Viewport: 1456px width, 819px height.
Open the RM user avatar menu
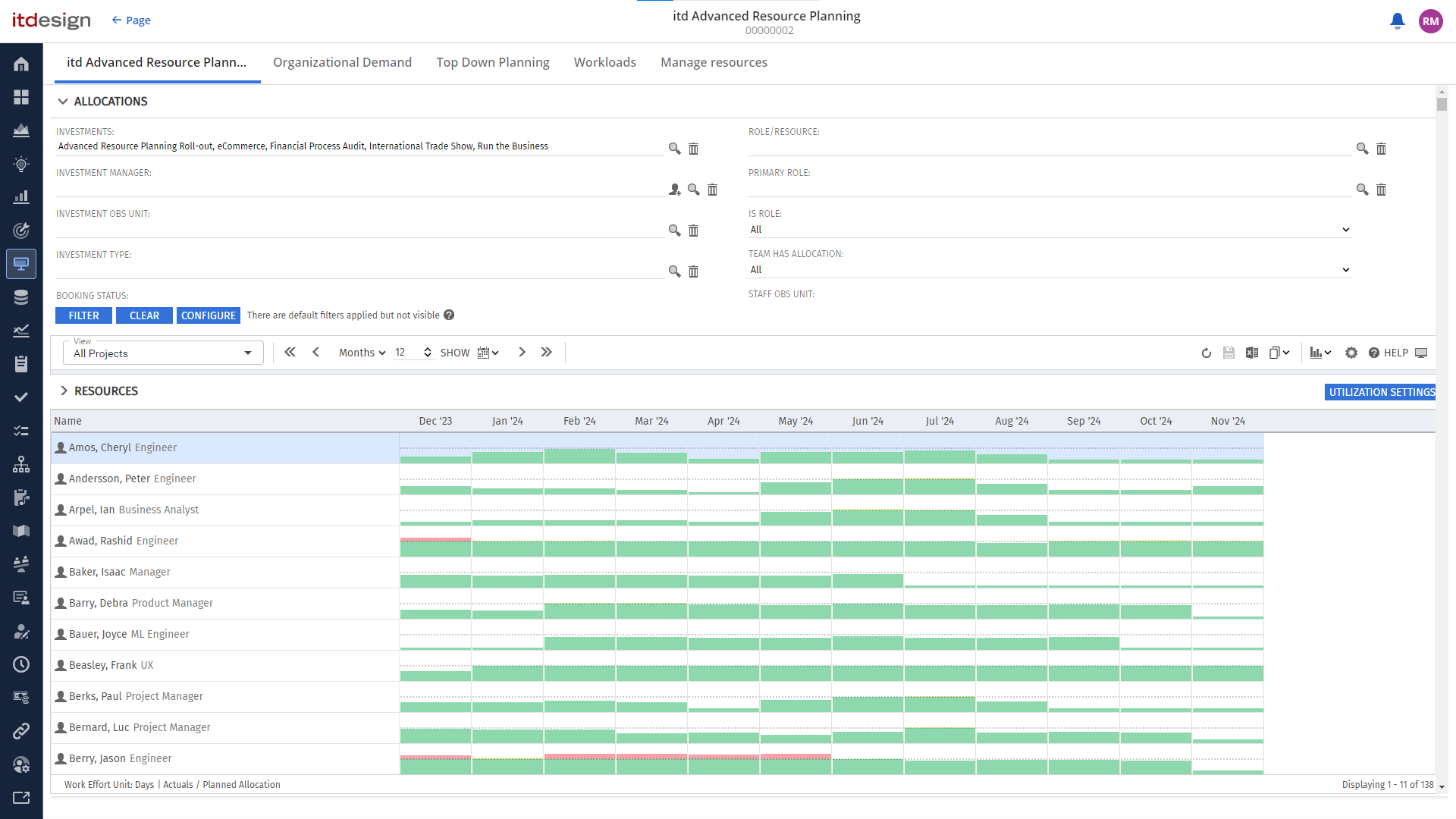[x=1431, y=21]
